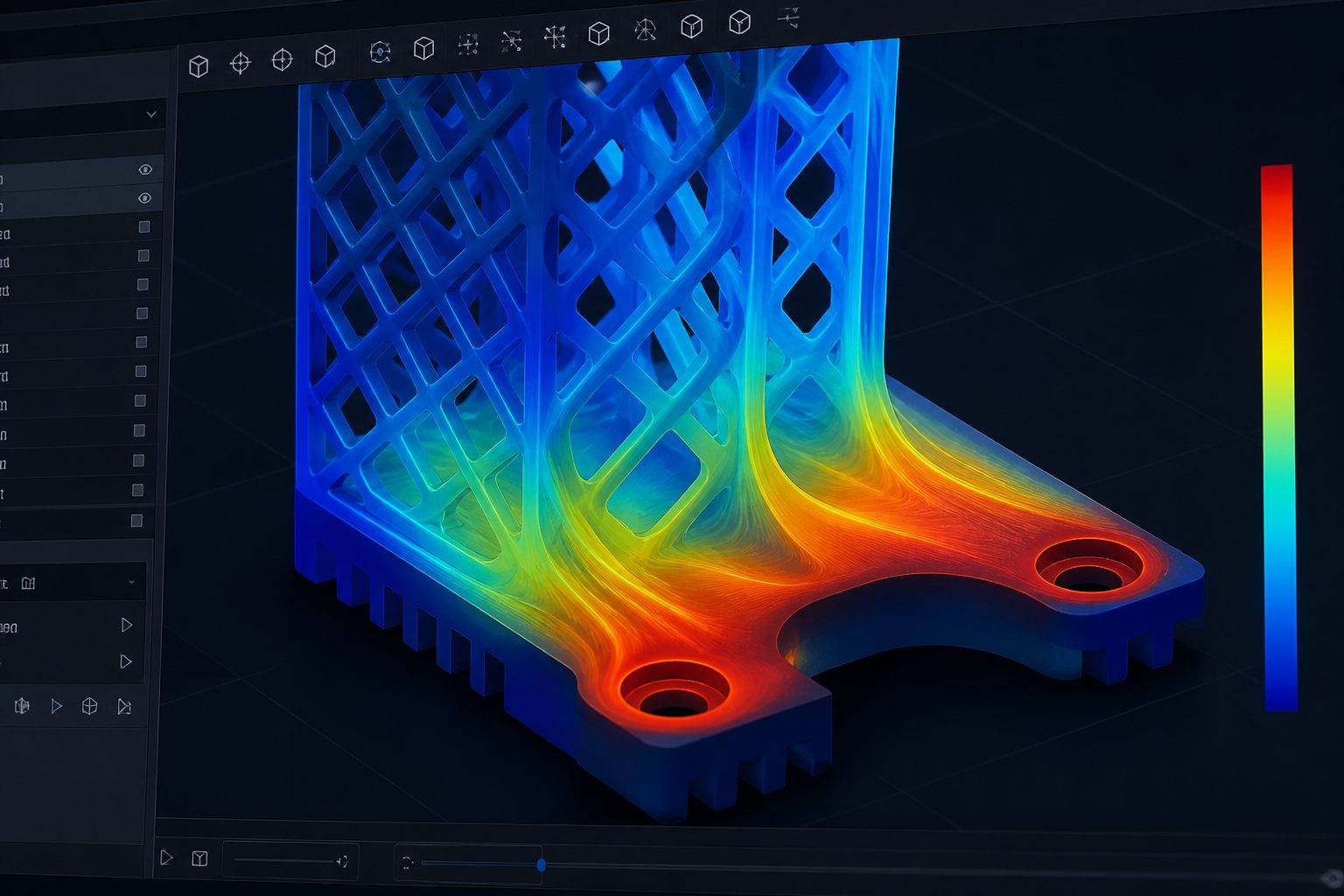The image size is (1344, 896).
Task: Open small dropdown arrow in lower panel header
Action: 131,582
